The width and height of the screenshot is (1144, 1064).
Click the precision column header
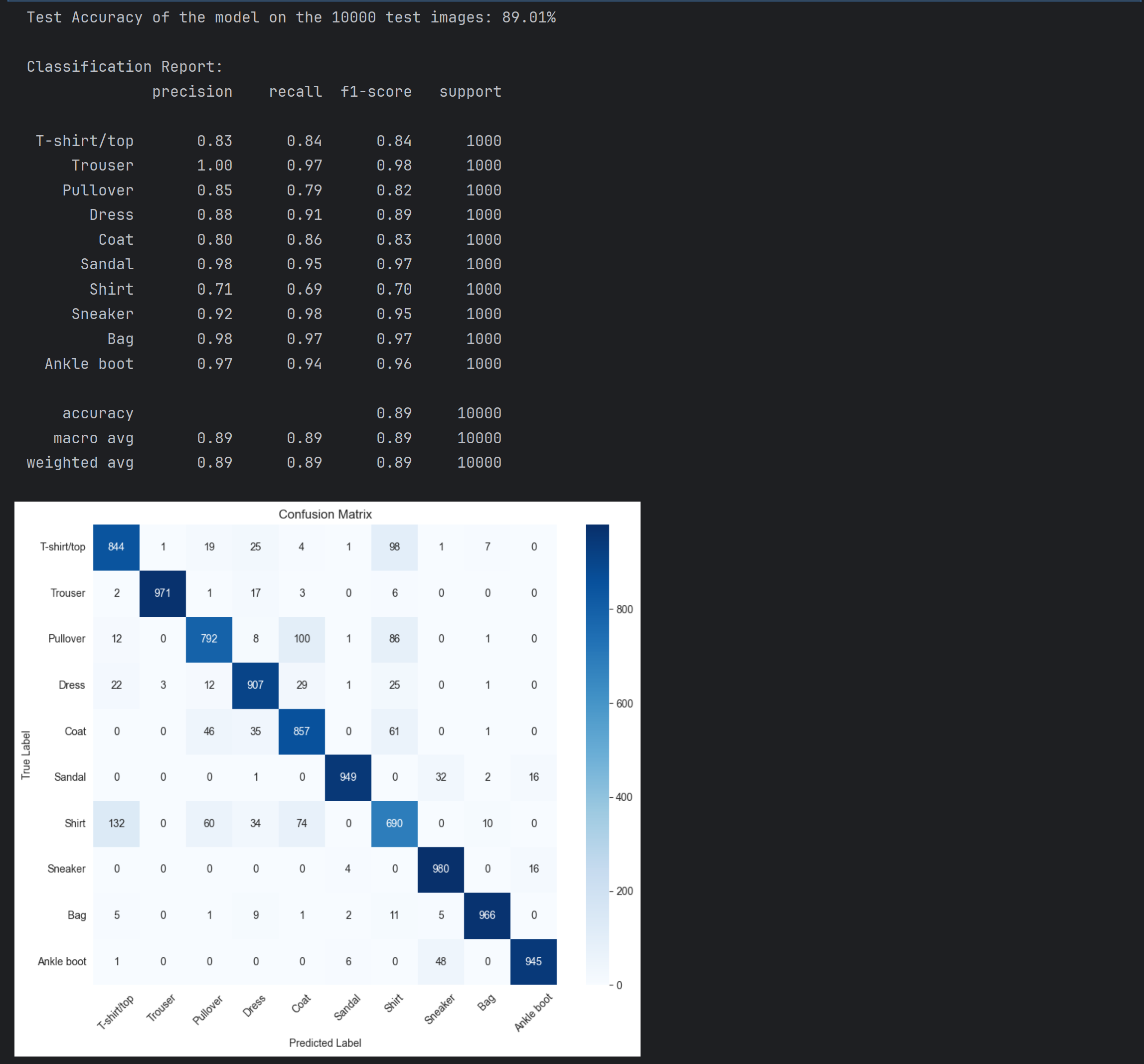192,92
